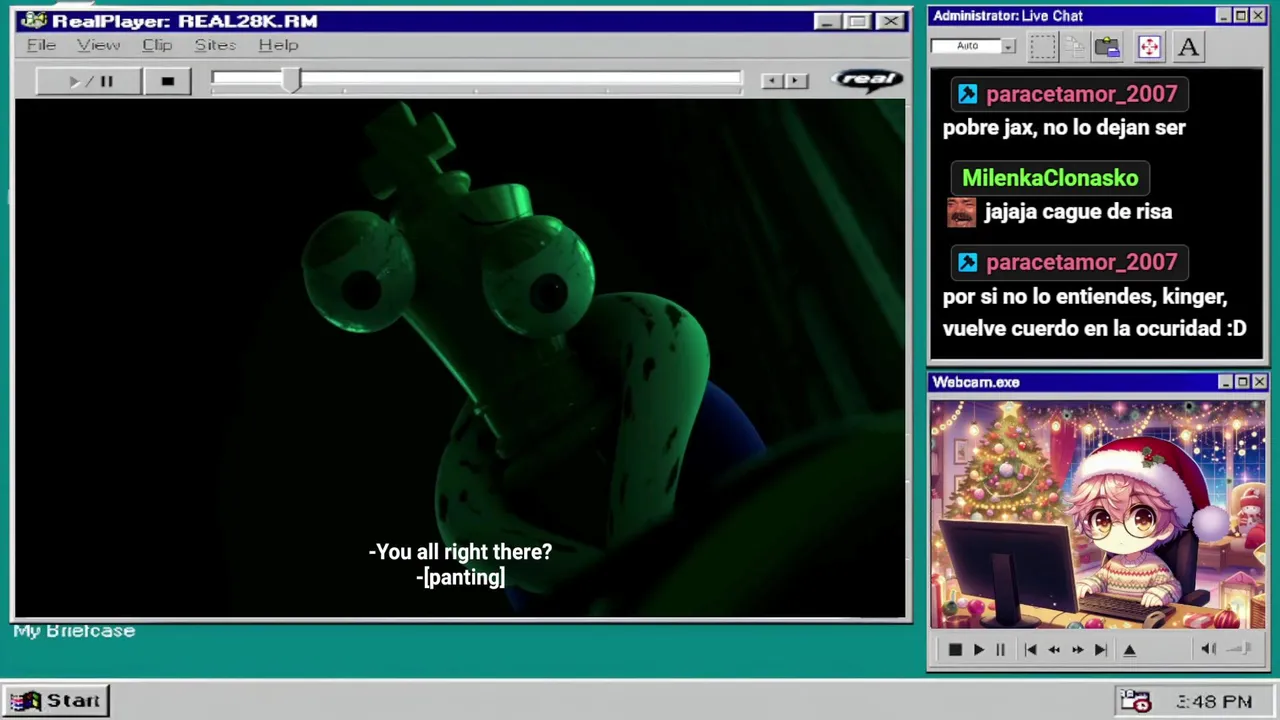Screen dimensions: 1280x720
Task: Minimize the Live Chat window
Action: coord(1223,16)
